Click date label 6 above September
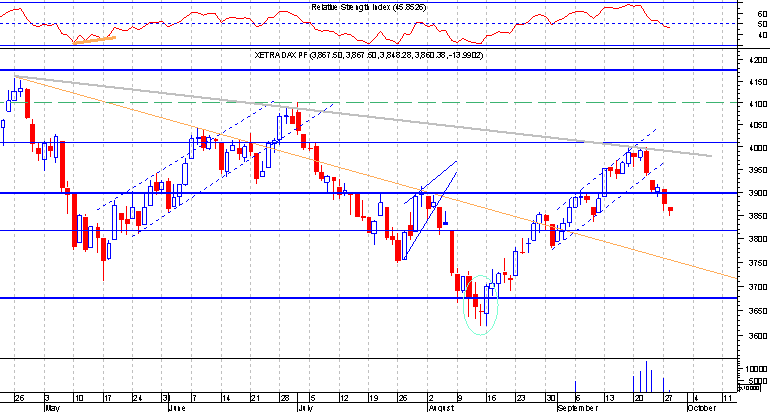Screen dimensions: 770x412 pyautogui.click(x=578, y=398)
